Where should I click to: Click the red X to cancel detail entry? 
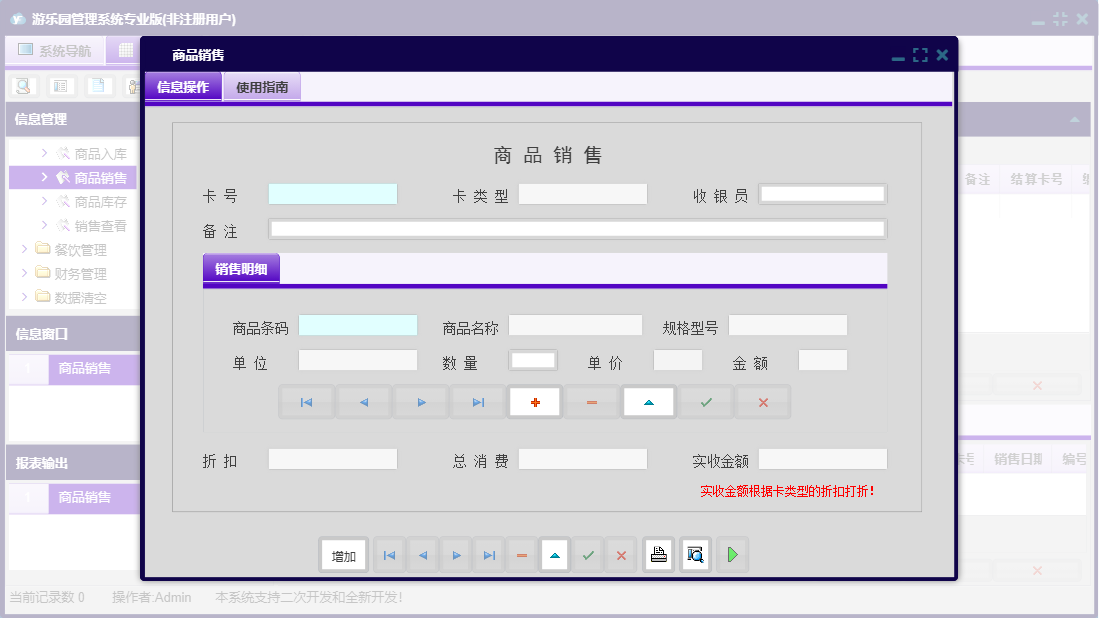tap(762, 401)
